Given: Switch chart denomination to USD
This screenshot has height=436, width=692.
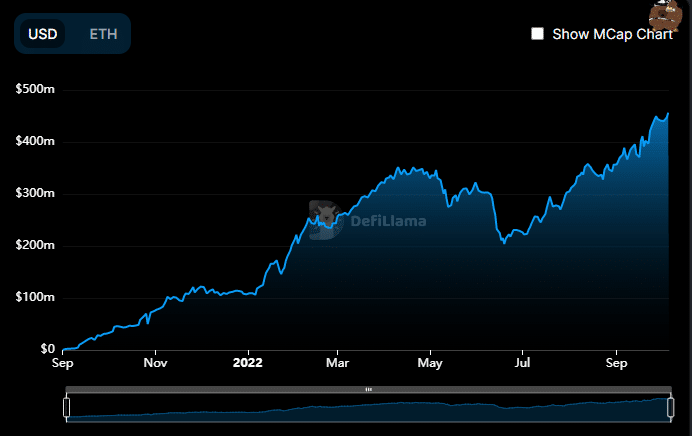Looking at the screenshot, I should point(43,34).
